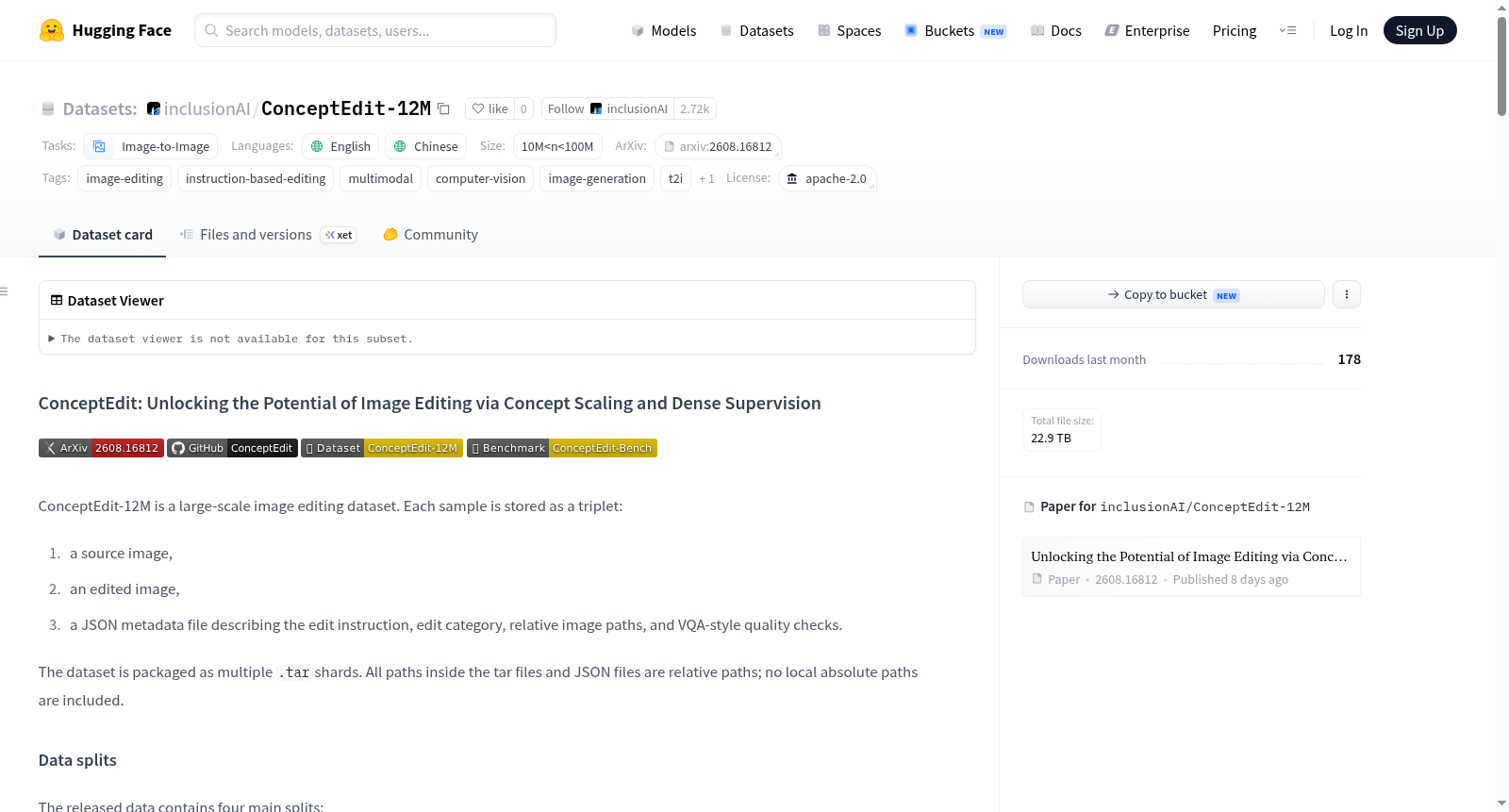
Task: Open Spaces from the navigation bar
Action: [x=850, y=30]
